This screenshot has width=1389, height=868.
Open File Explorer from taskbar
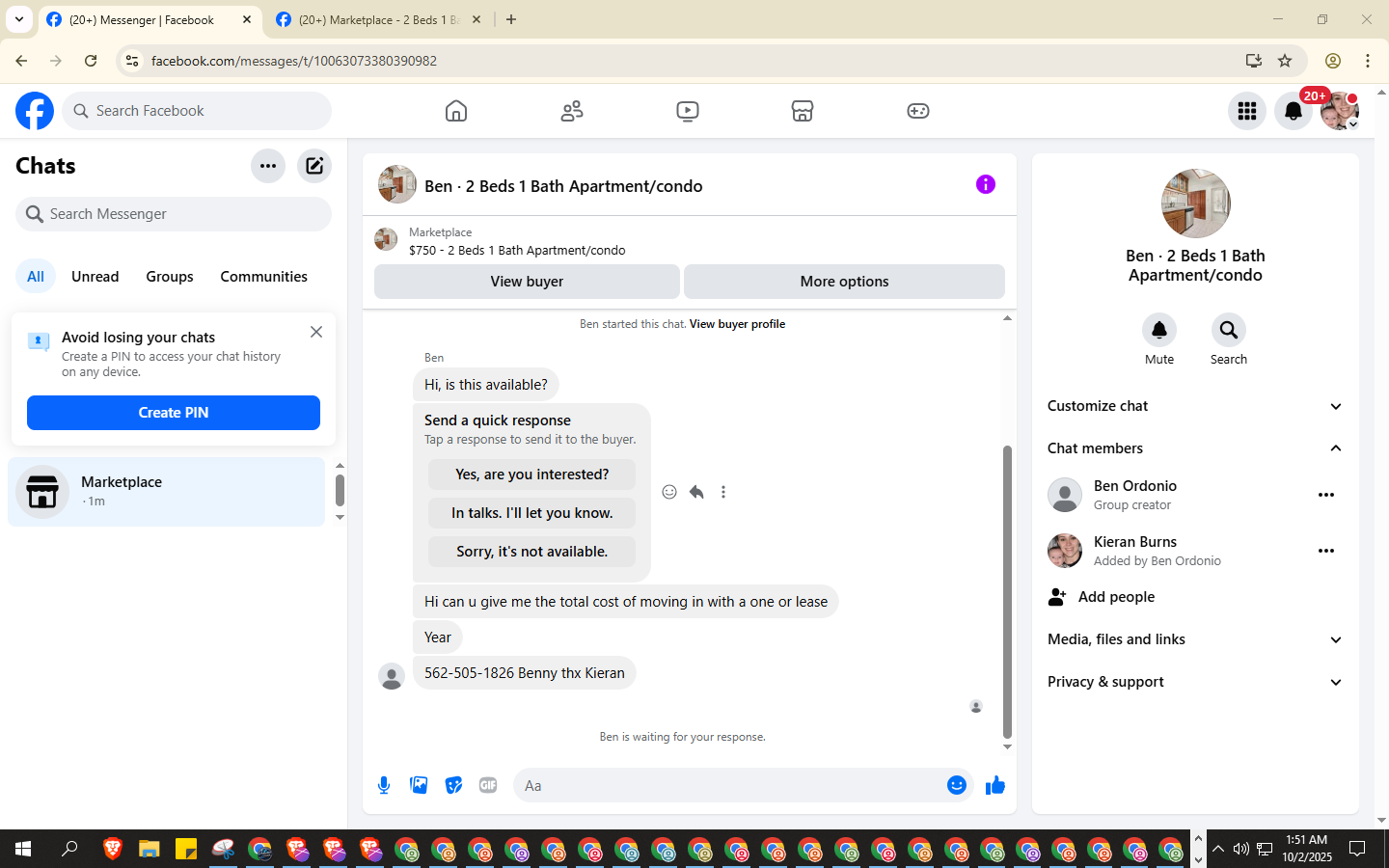pyautogui.click(x=150, y=849)
